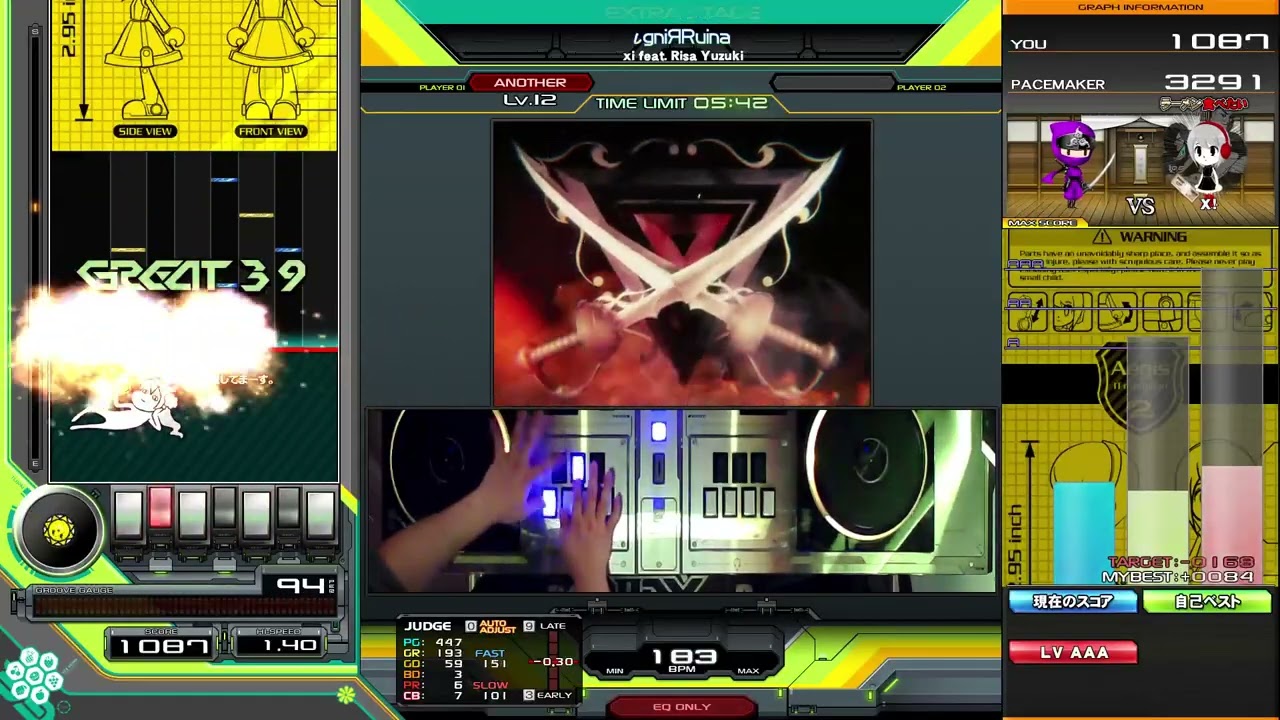This screenshot has width=1280, height=720.
Task: Click the TARGET:-0168 text
Action: [x=1181, y=563]
